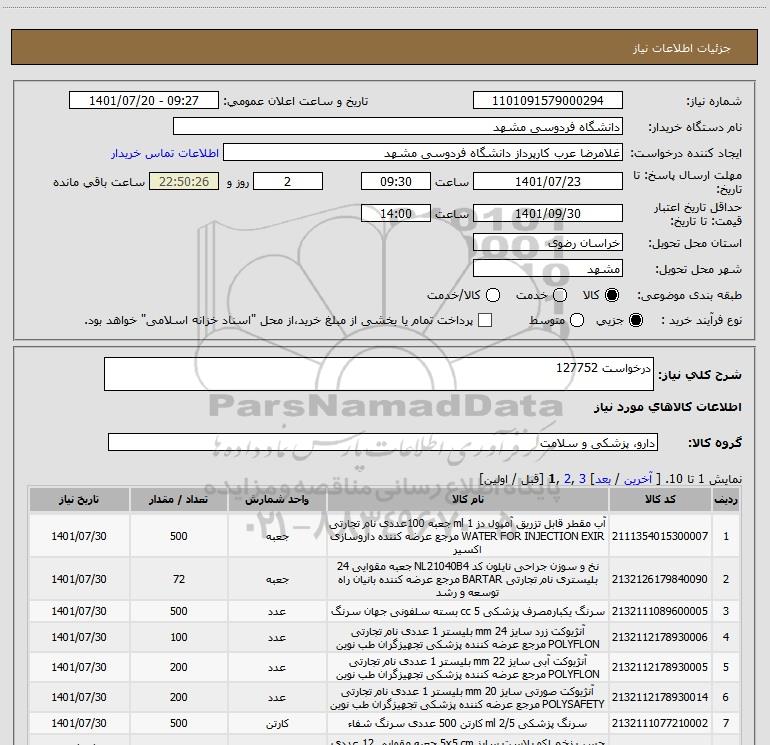770x745 pixels.
Task: Click the ردیف column header
Action: click(726, 499)
